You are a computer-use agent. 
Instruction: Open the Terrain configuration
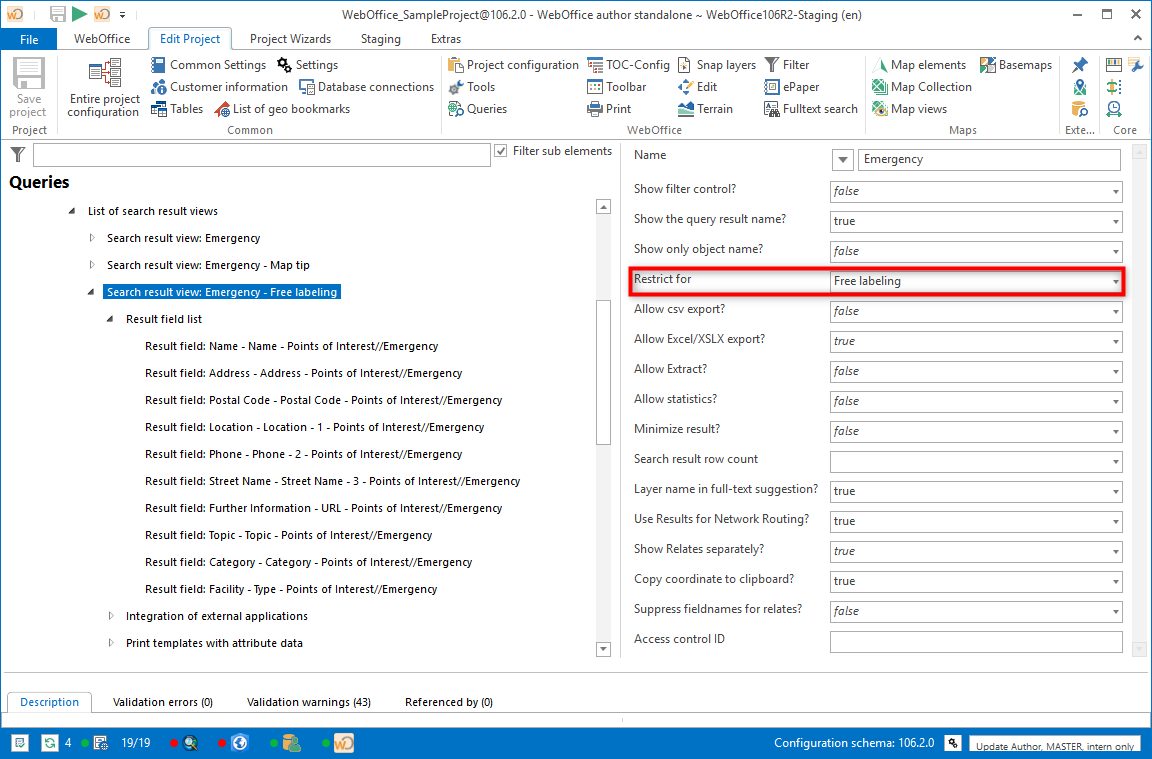(x=705, y=109)
